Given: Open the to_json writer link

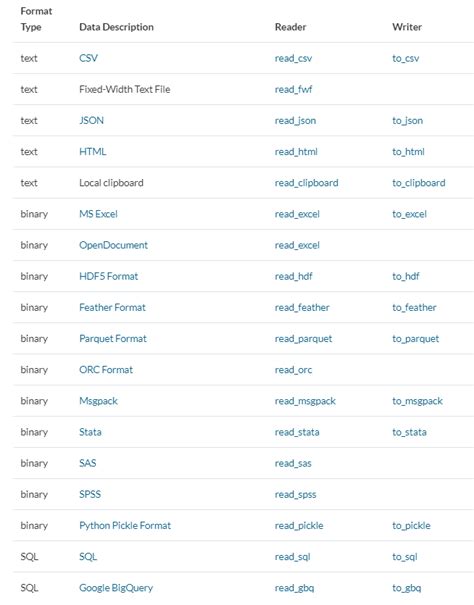Looking at the screenshot, I should [x=408, y=121].
